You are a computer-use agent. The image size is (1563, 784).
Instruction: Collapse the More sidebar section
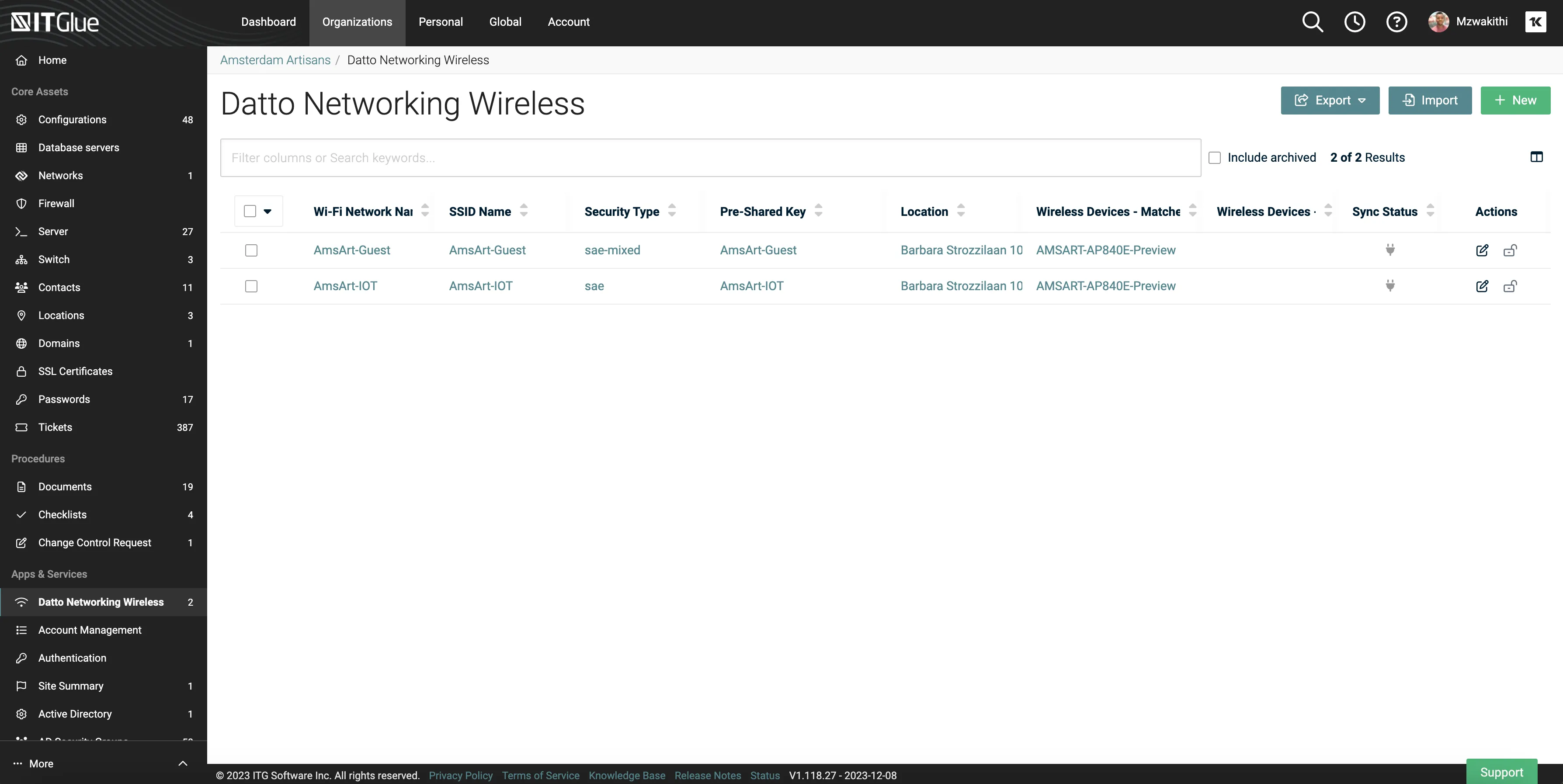[183, 763]
